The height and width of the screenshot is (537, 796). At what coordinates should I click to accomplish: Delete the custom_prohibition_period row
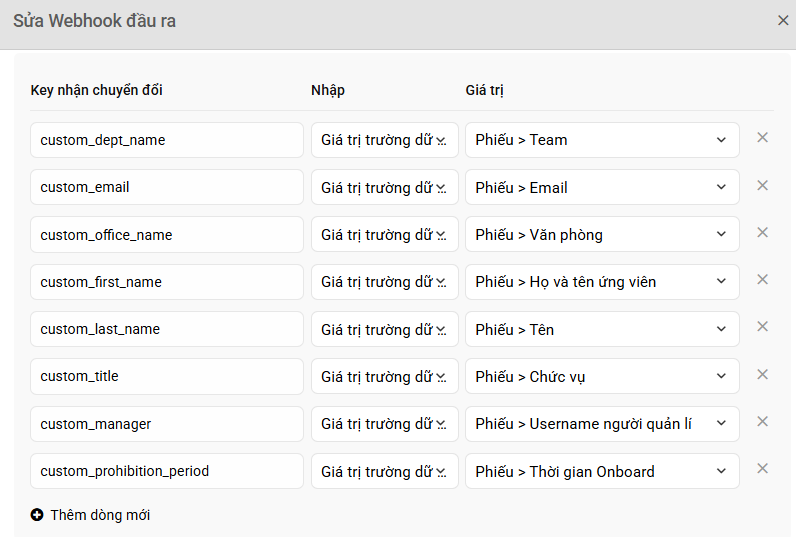point(762,468)
